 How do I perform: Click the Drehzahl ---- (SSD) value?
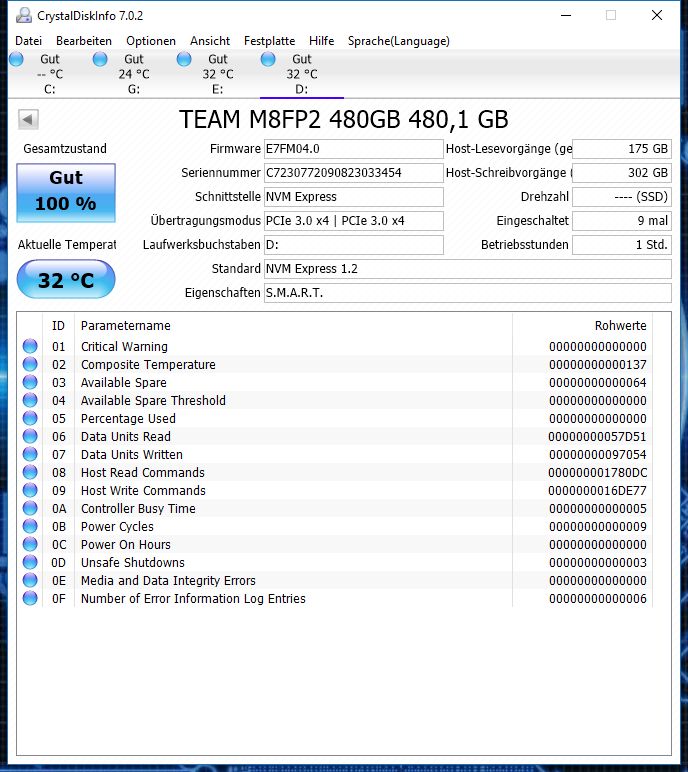click(622, 197)
